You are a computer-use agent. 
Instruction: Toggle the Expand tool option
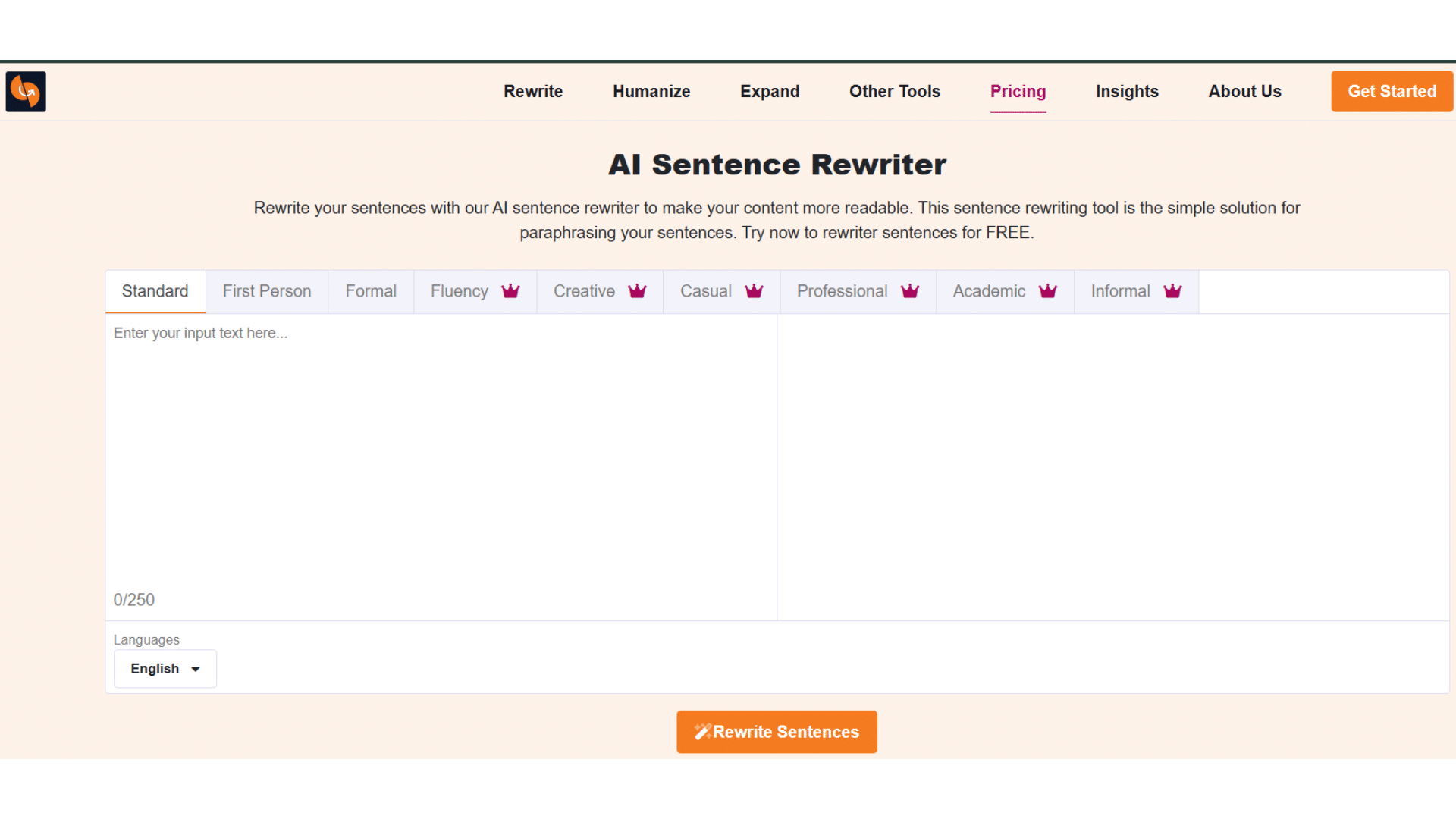(x=770, y=91)
